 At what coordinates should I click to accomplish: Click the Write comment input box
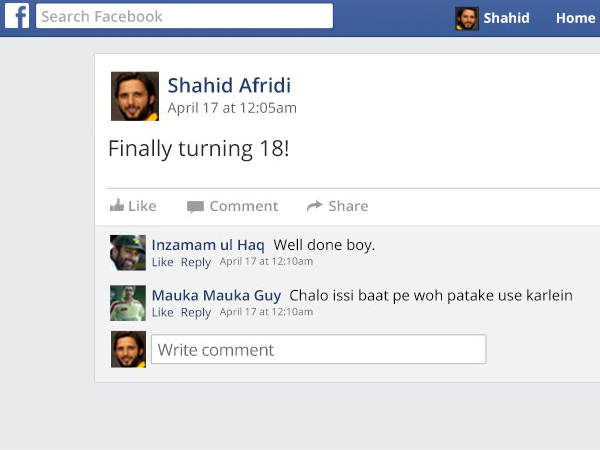pyautogui.click(x=318, y=350)
